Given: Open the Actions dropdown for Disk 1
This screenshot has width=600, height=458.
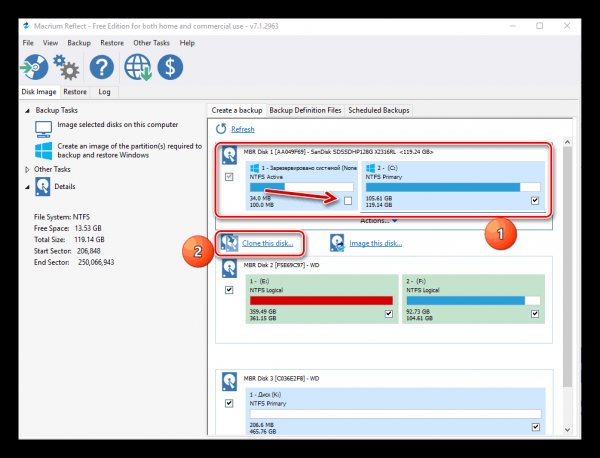Looking at the screenshot, I should [379, 221].
